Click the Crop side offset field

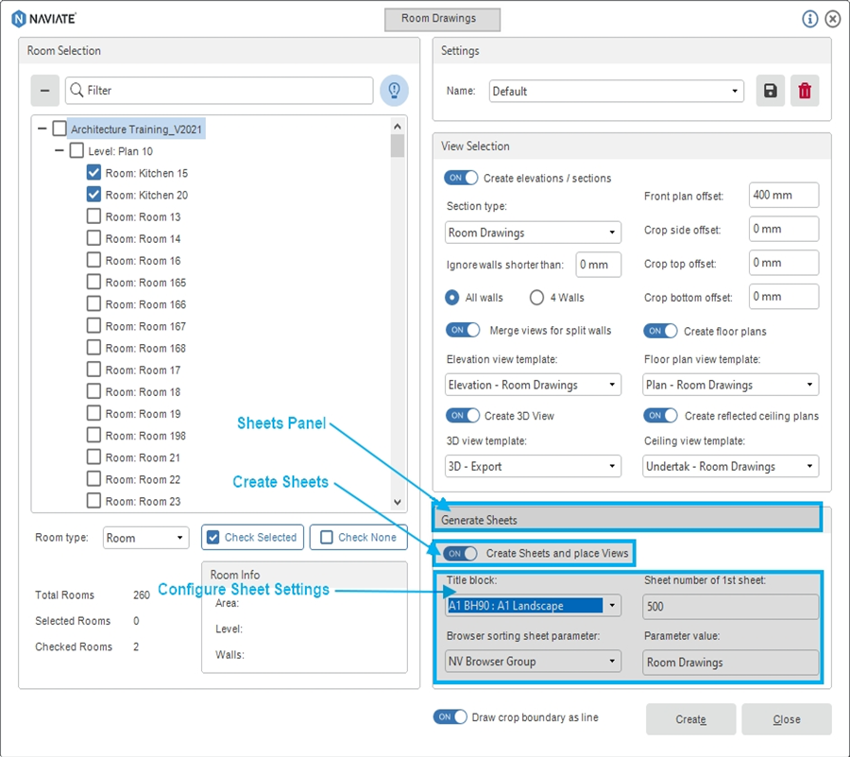coord(784,229)
